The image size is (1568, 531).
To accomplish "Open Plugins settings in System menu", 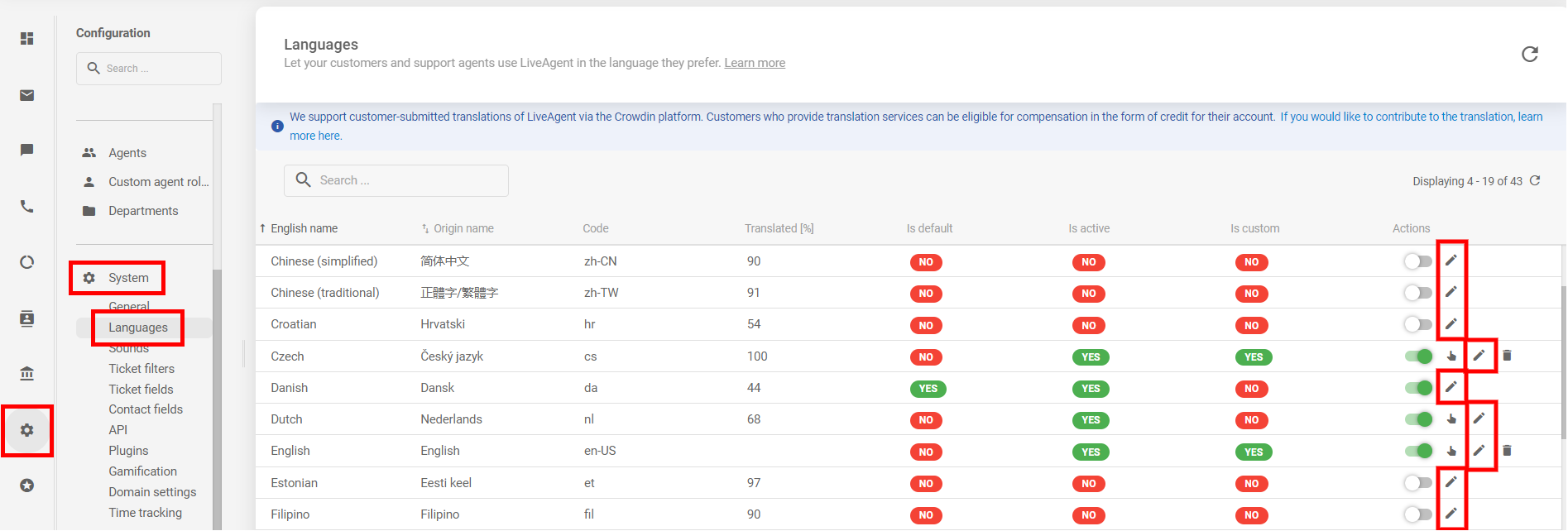I will 128,451.
